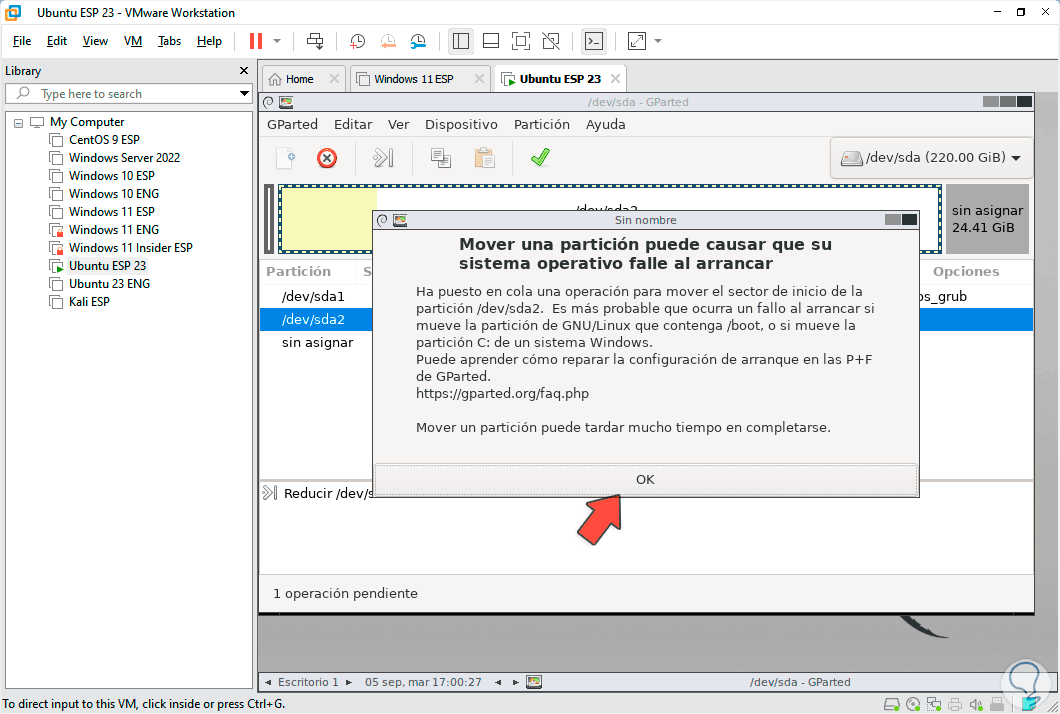Screen dimensions: 1060x714
Task: Click GParted copy partition icon
Action: click(x=441, y=158)
